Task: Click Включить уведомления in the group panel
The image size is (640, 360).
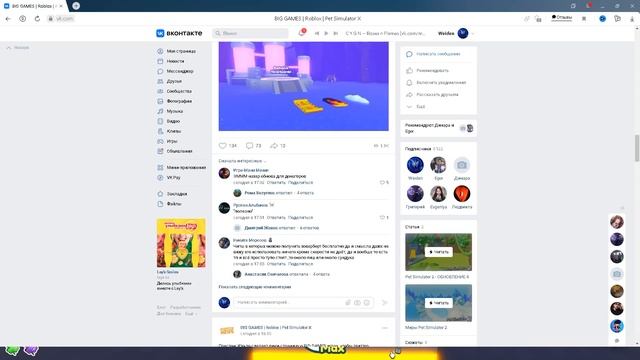Action: click(x=441, y=82)
